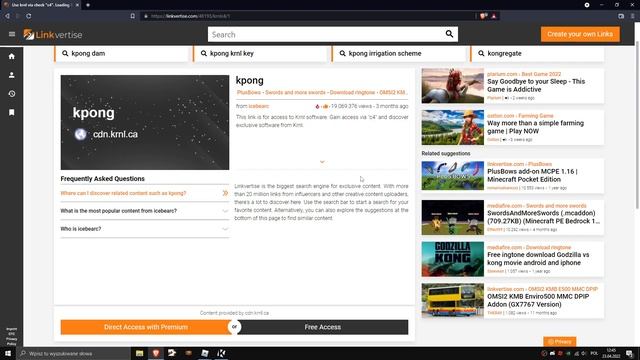Click inside the Linkvertise search field
Viewport: 640px width, 360px height.
326,34
